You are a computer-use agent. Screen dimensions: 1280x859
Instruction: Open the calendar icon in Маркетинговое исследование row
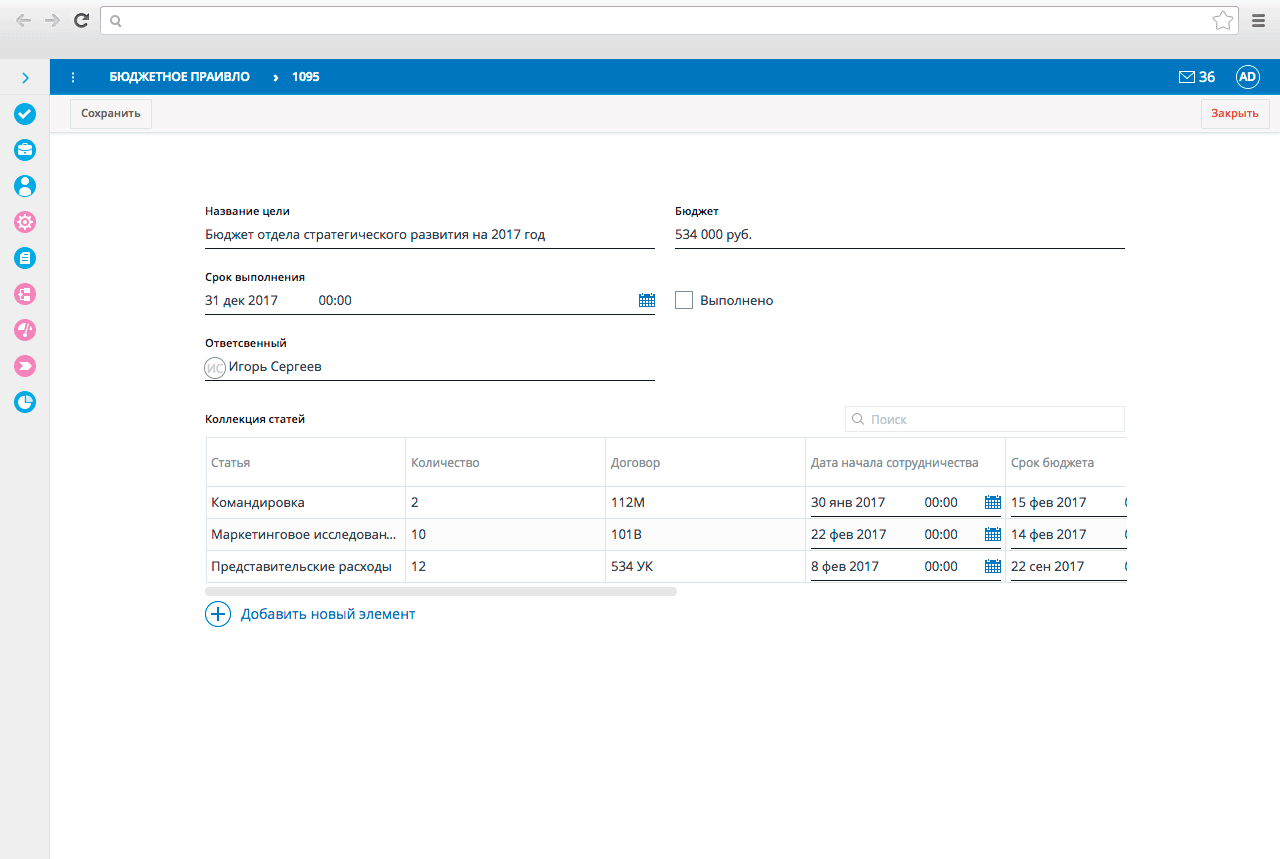pyautogui.click(x=992, y=535)
